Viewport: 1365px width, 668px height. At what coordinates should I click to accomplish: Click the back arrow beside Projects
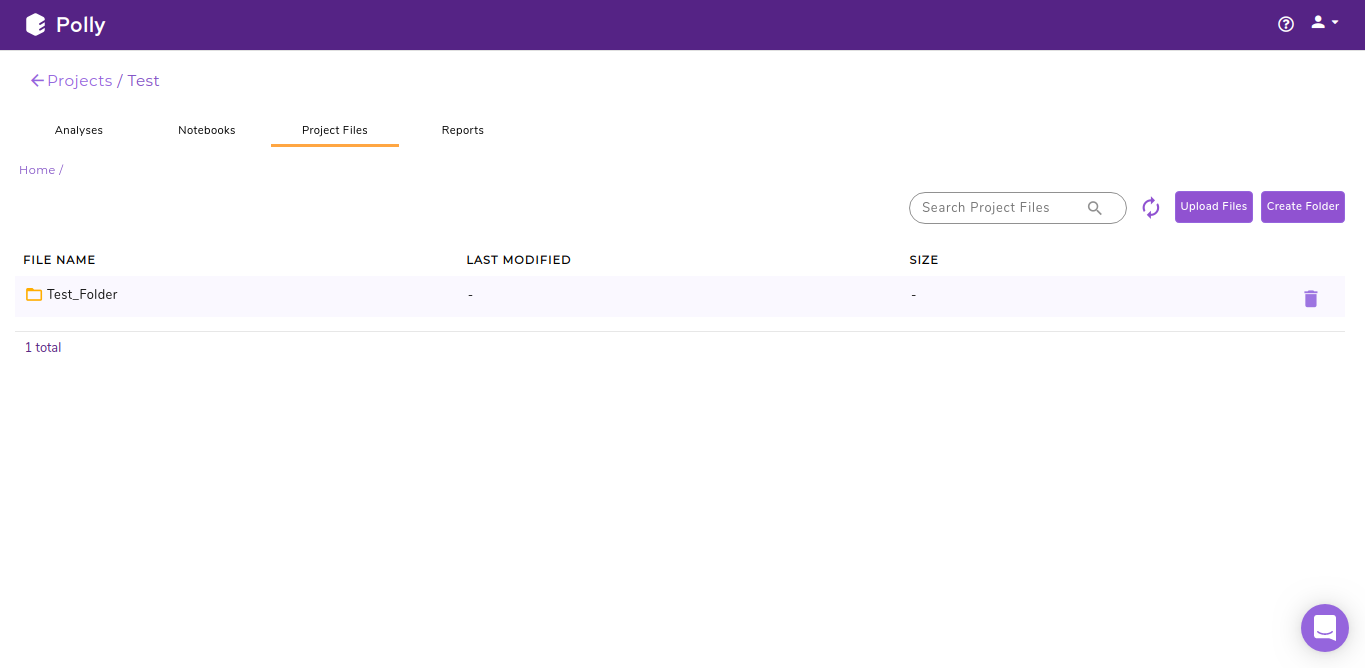point(37,80)
